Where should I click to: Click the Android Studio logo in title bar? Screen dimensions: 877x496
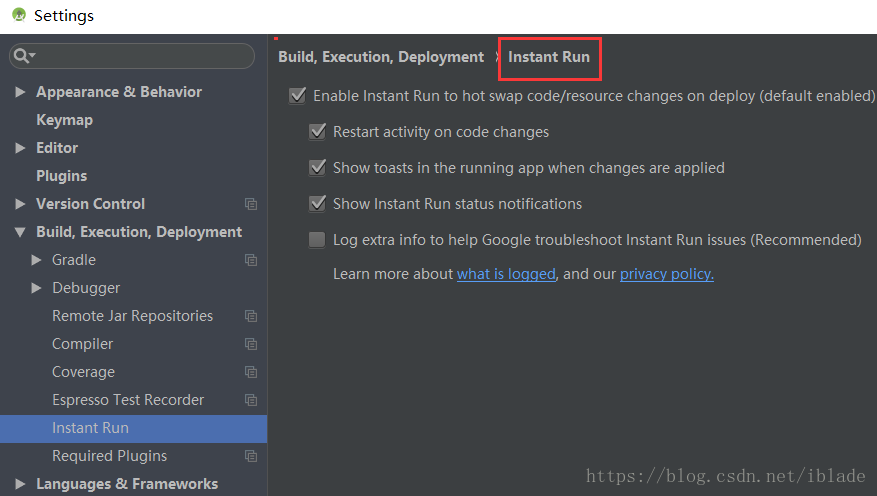point(19,15)
